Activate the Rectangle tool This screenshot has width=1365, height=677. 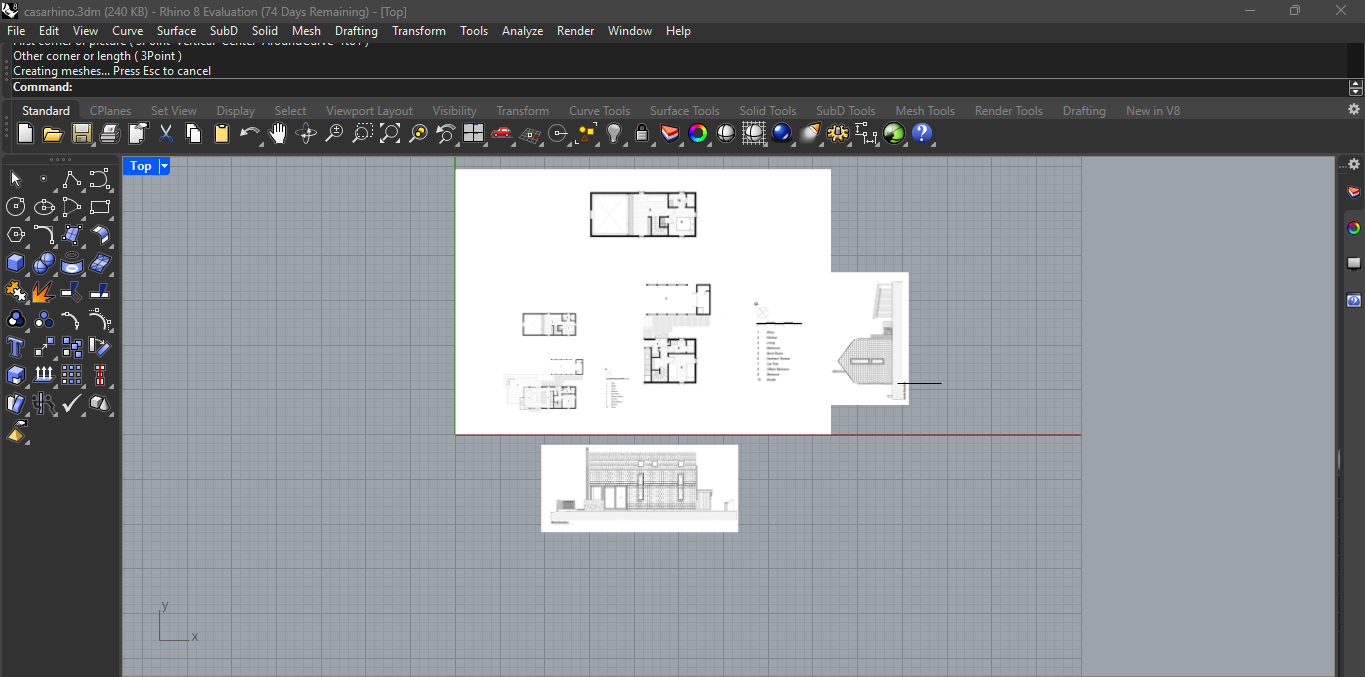coord(100,207)
